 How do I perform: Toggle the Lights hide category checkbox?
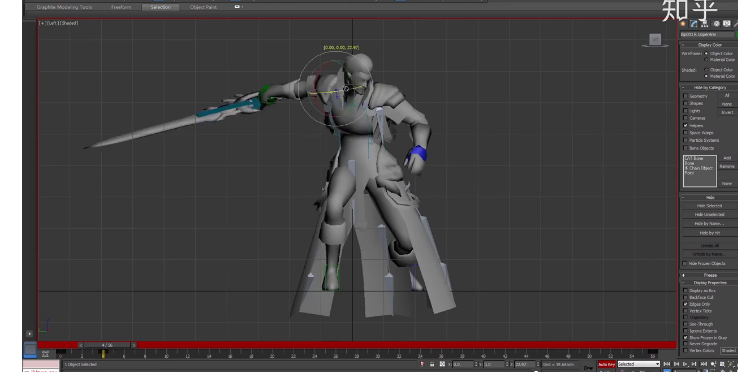click(685, 111)
